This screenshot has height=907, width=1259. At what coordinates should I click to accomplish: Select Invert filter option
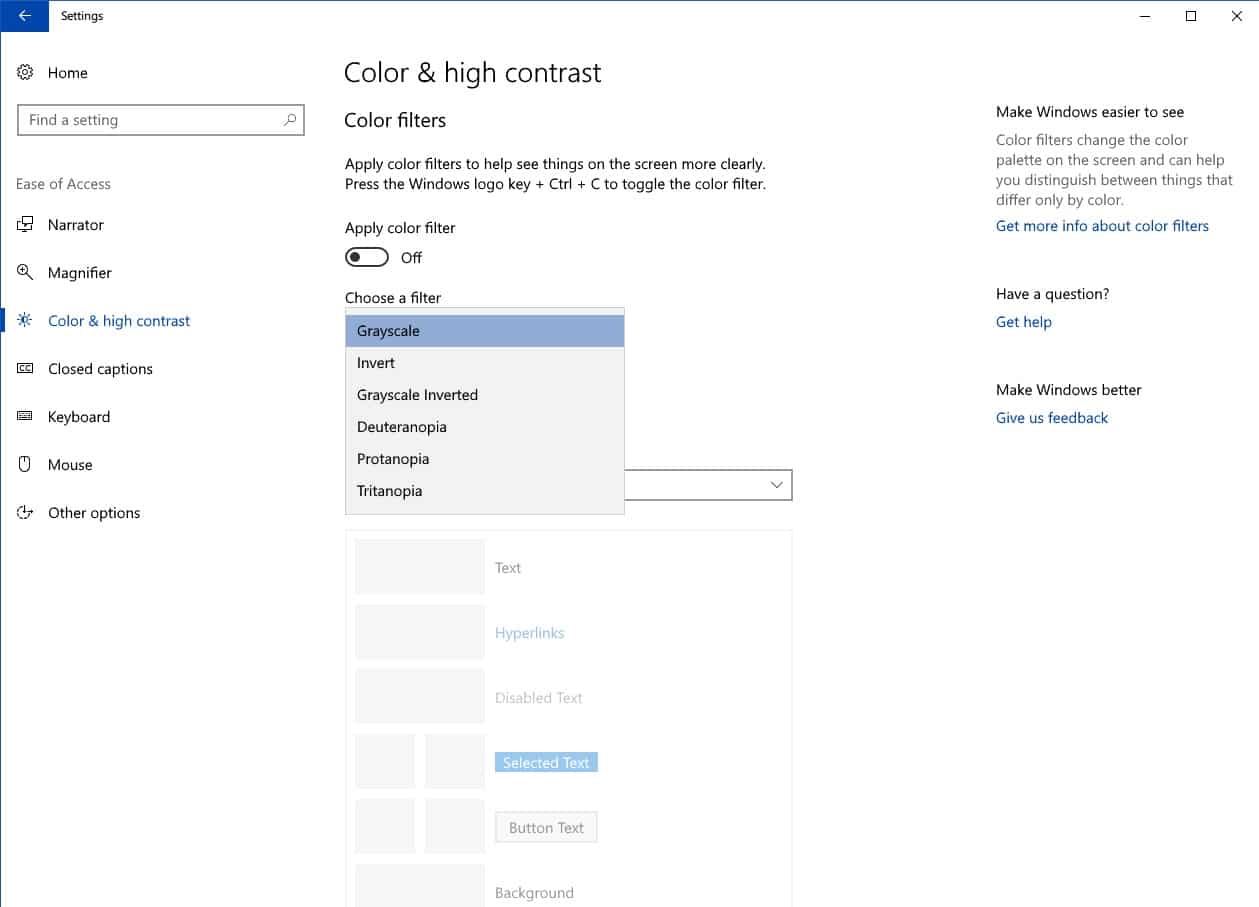click(485, 363)
